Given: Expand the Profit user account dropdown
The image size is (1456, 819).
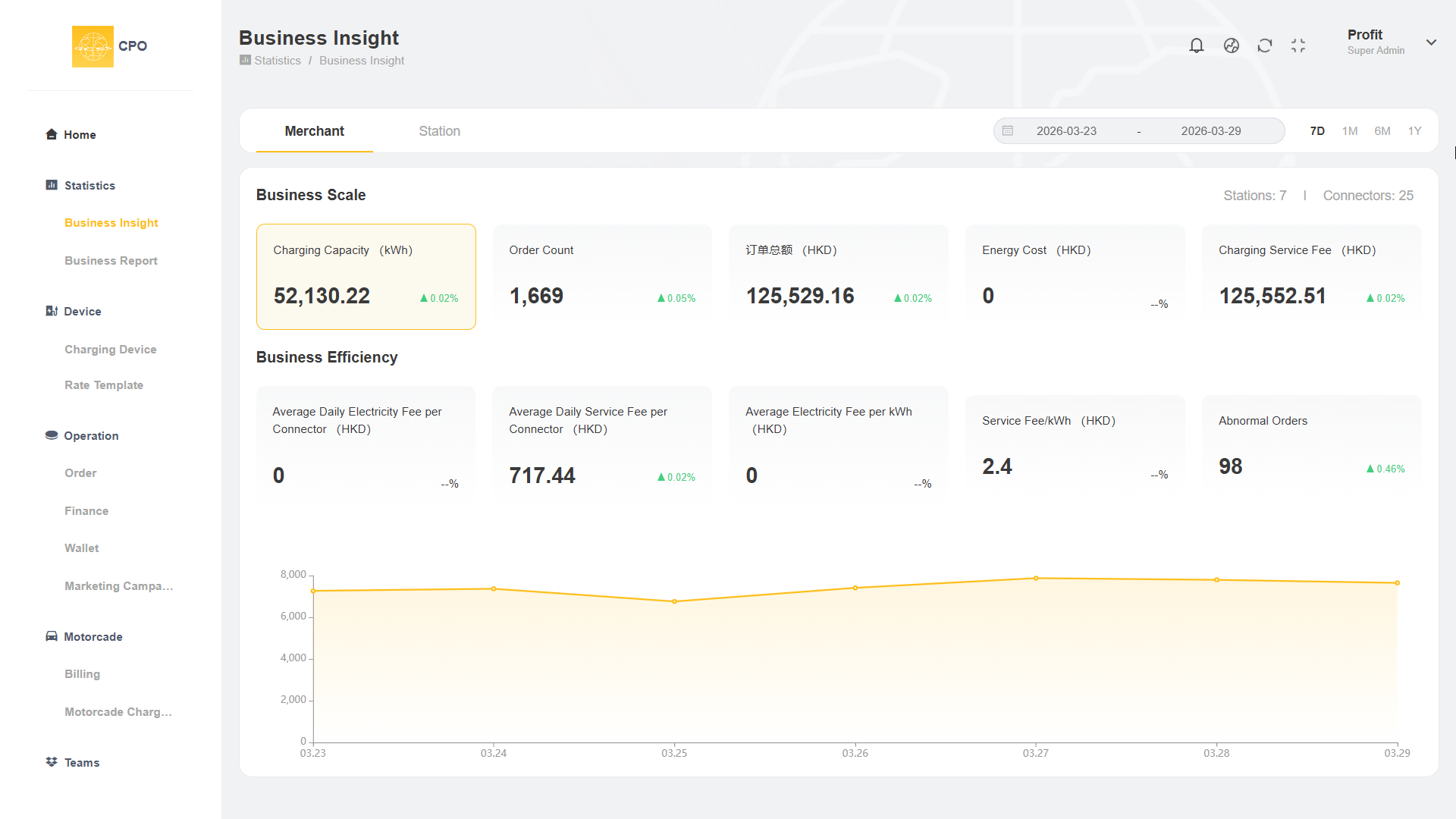Looking at the screenshot, I should click(1430, 42).
